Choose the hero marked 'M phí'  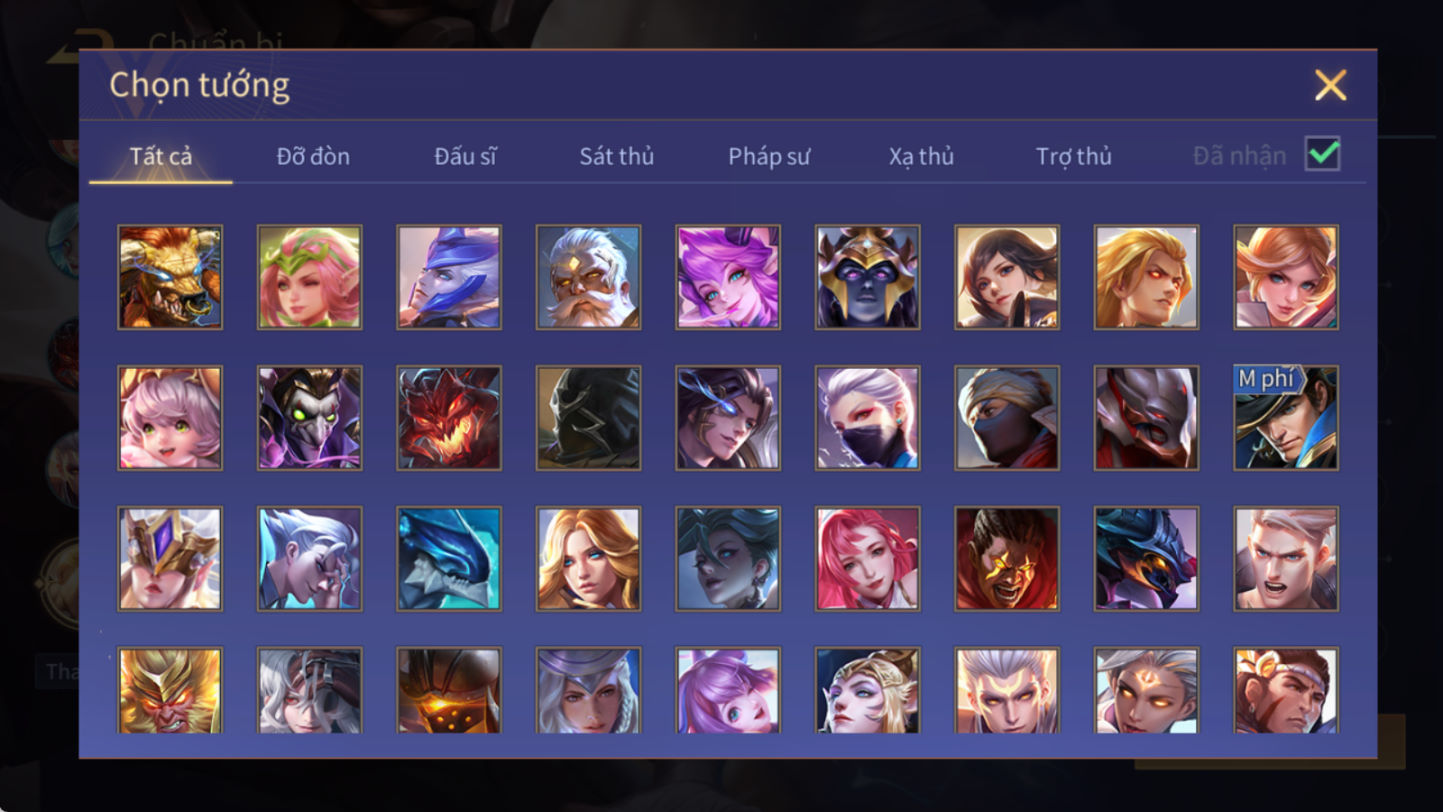click(x=1285, y=417)
